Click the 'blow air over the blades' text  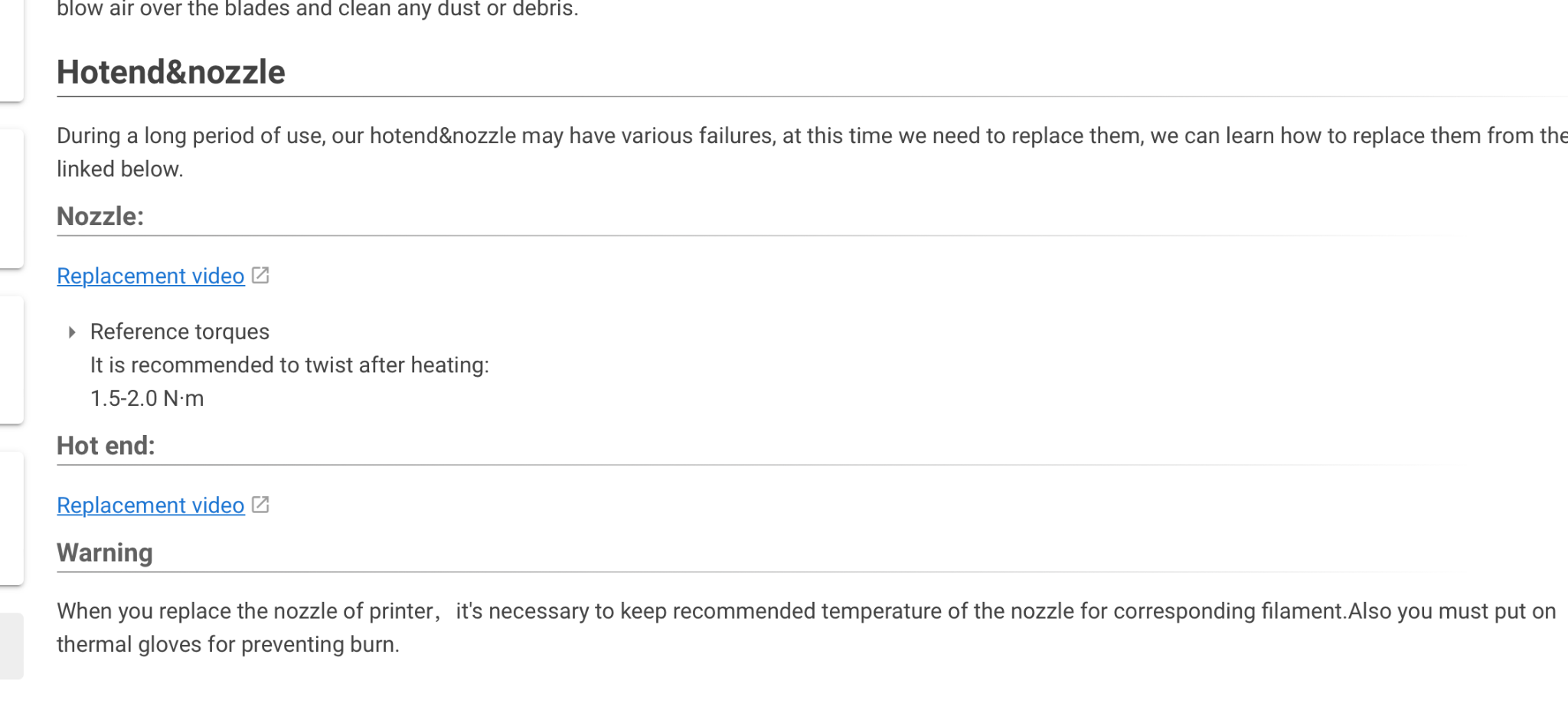[318, 9]
